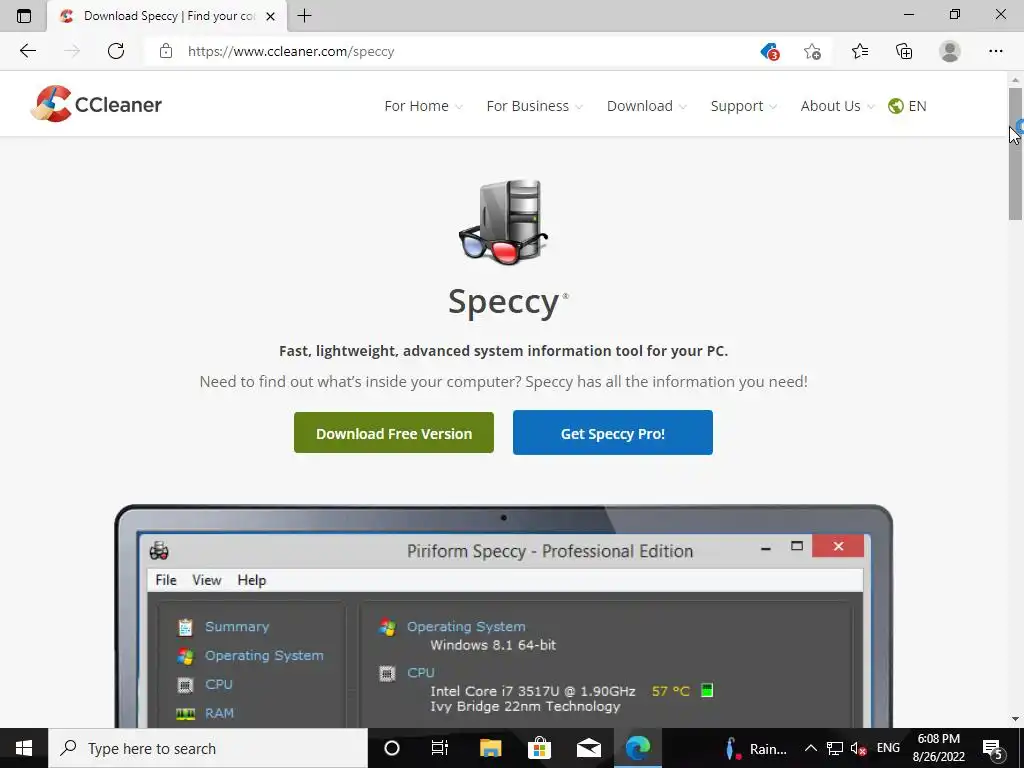
Task: Click the vertical scrollbar thumb
Action: point(1015,153)
